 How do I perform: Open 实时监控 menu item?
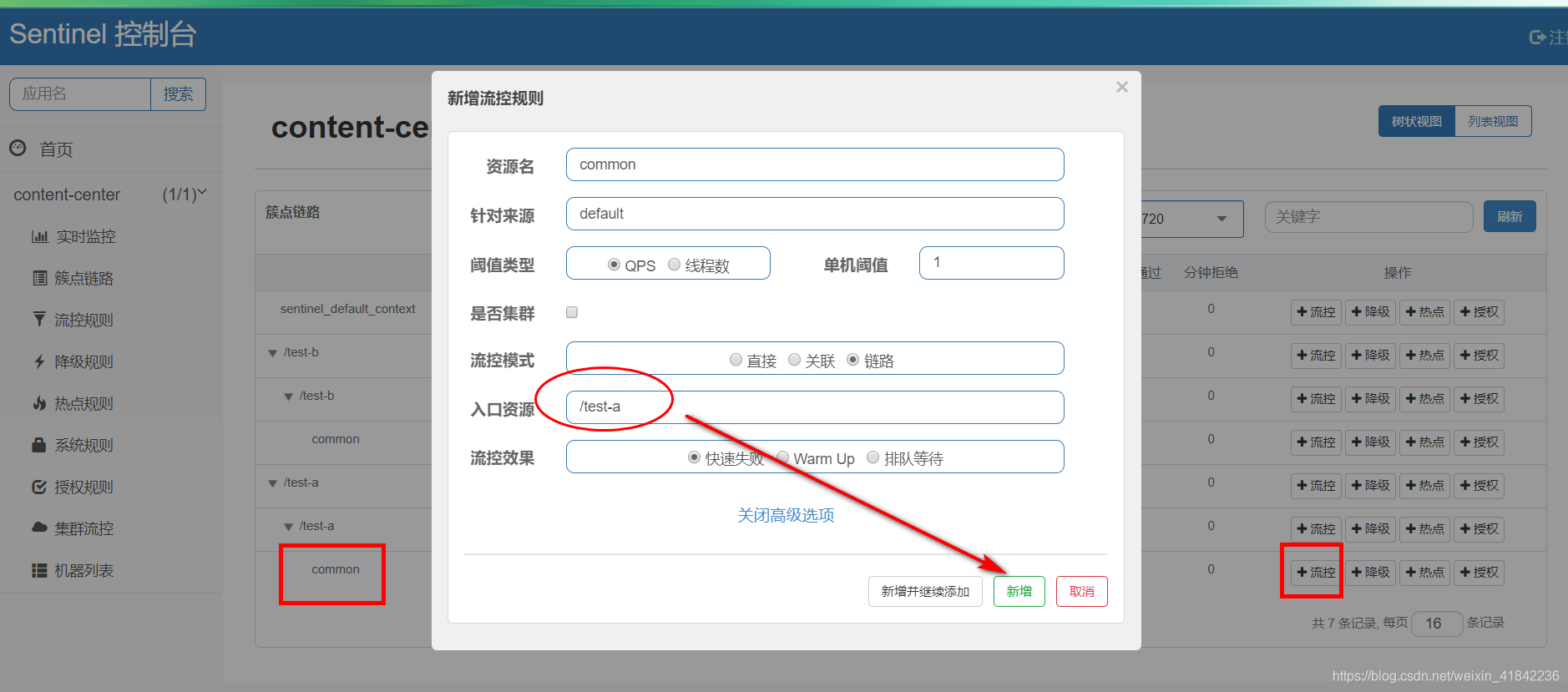click(x=86, y=237)
